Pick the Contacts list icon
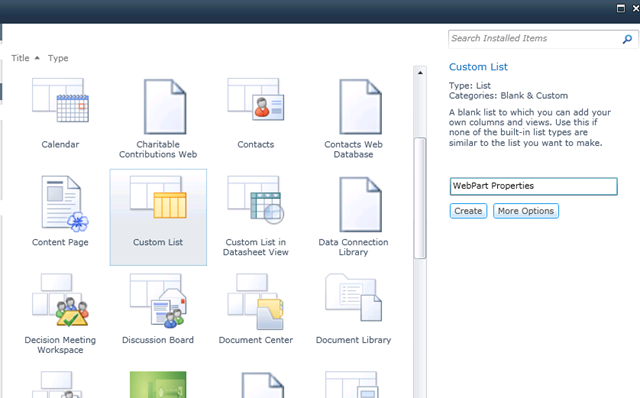 256,99
